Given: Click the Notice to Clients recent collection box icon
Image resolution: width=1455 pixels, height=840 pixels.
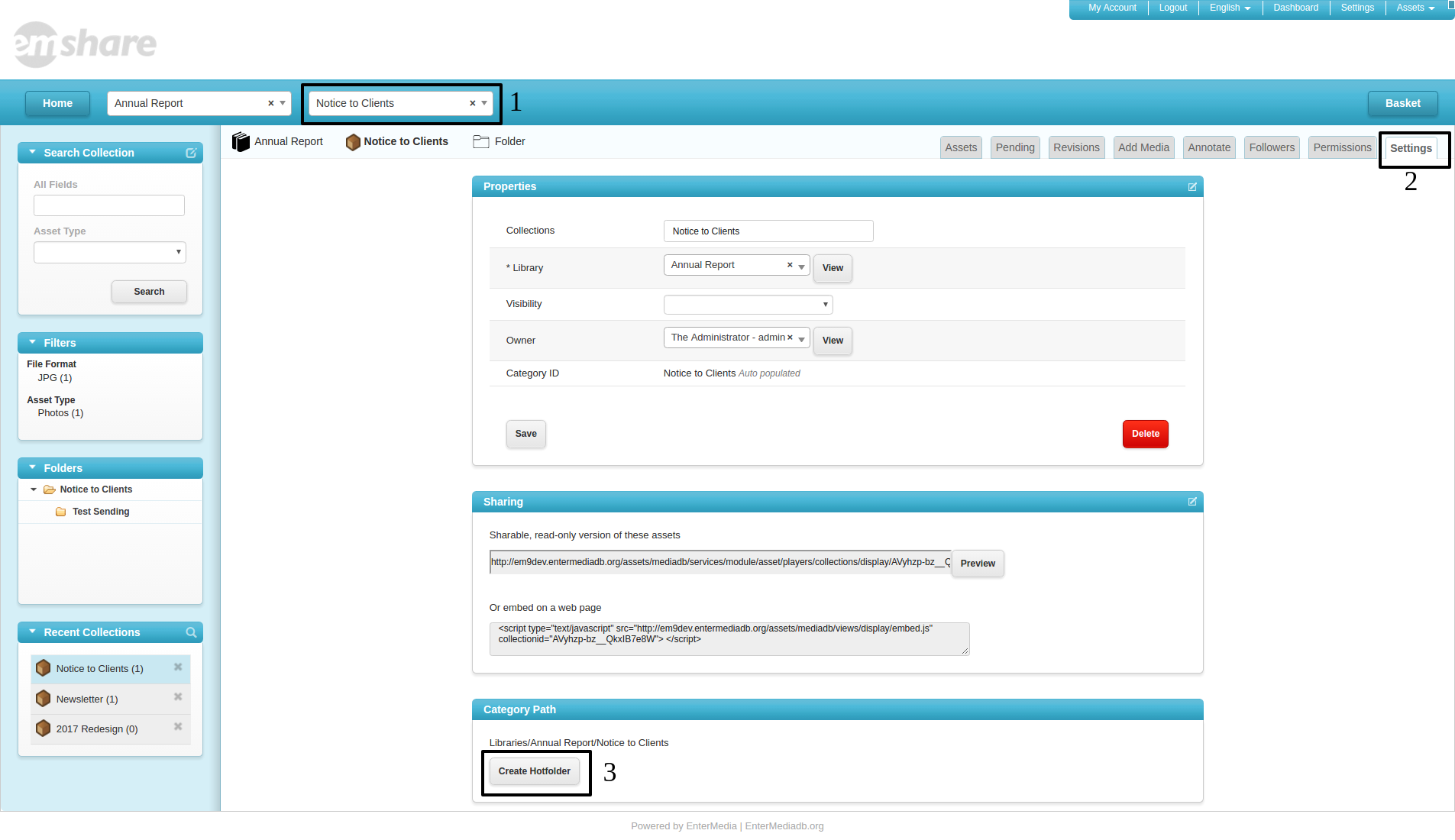Looking at the screenshot, I should pyautogui.click(x=44, y=668).
